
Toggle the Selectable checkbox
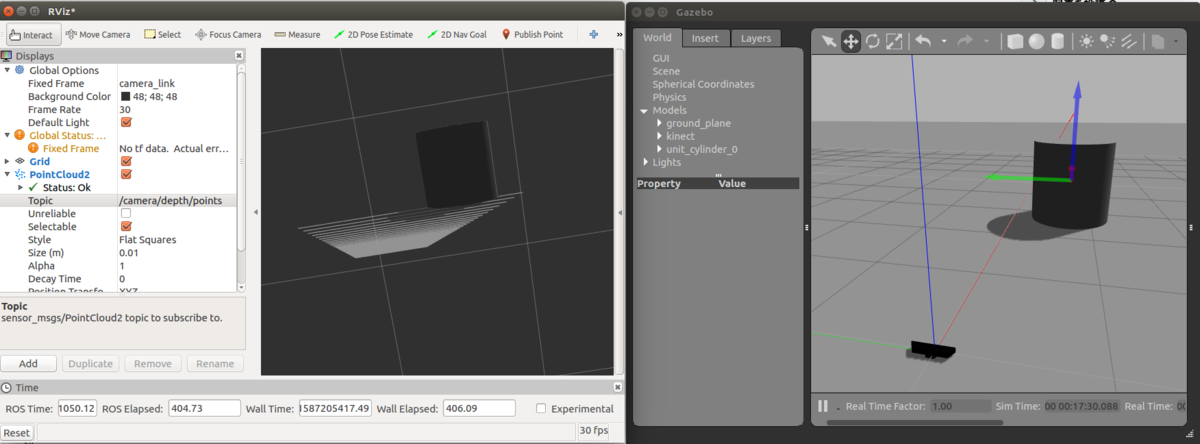126,226
